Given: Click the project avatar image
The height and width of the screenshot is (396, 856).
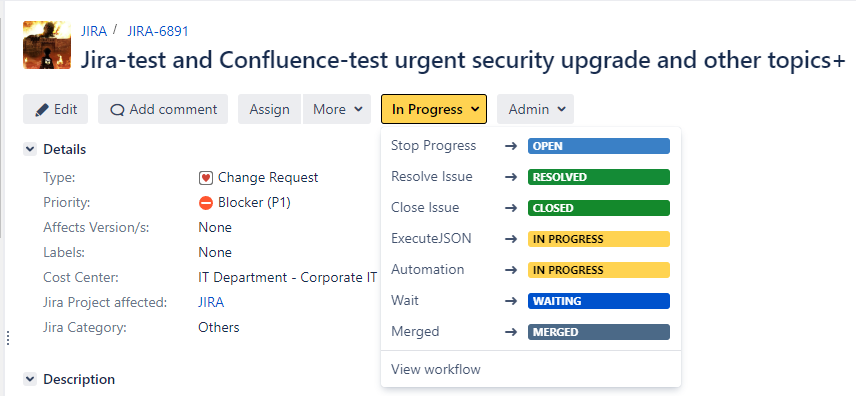Looking at the screenshot, I should [x=47, y=45].
